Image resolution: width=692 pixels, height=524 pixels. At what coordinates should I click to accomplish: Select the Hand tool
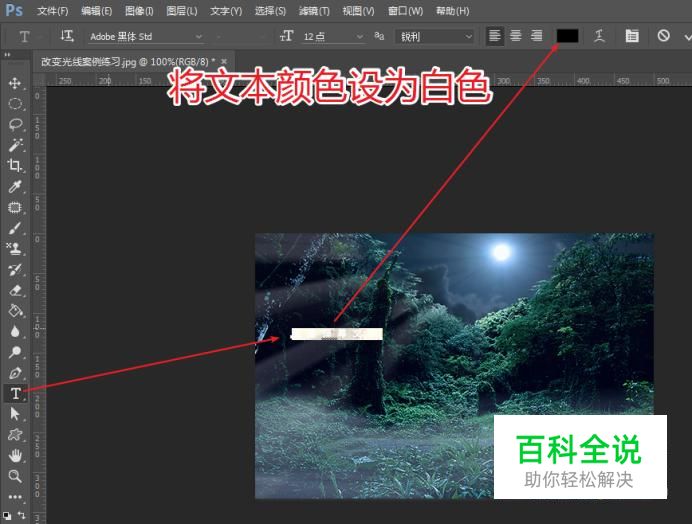pyautogui.click(x=15, y=455)
